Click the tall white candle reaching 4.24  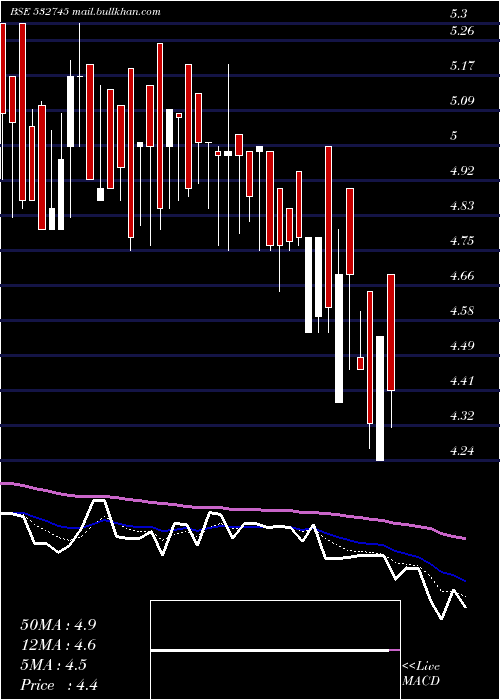point(380,398)
